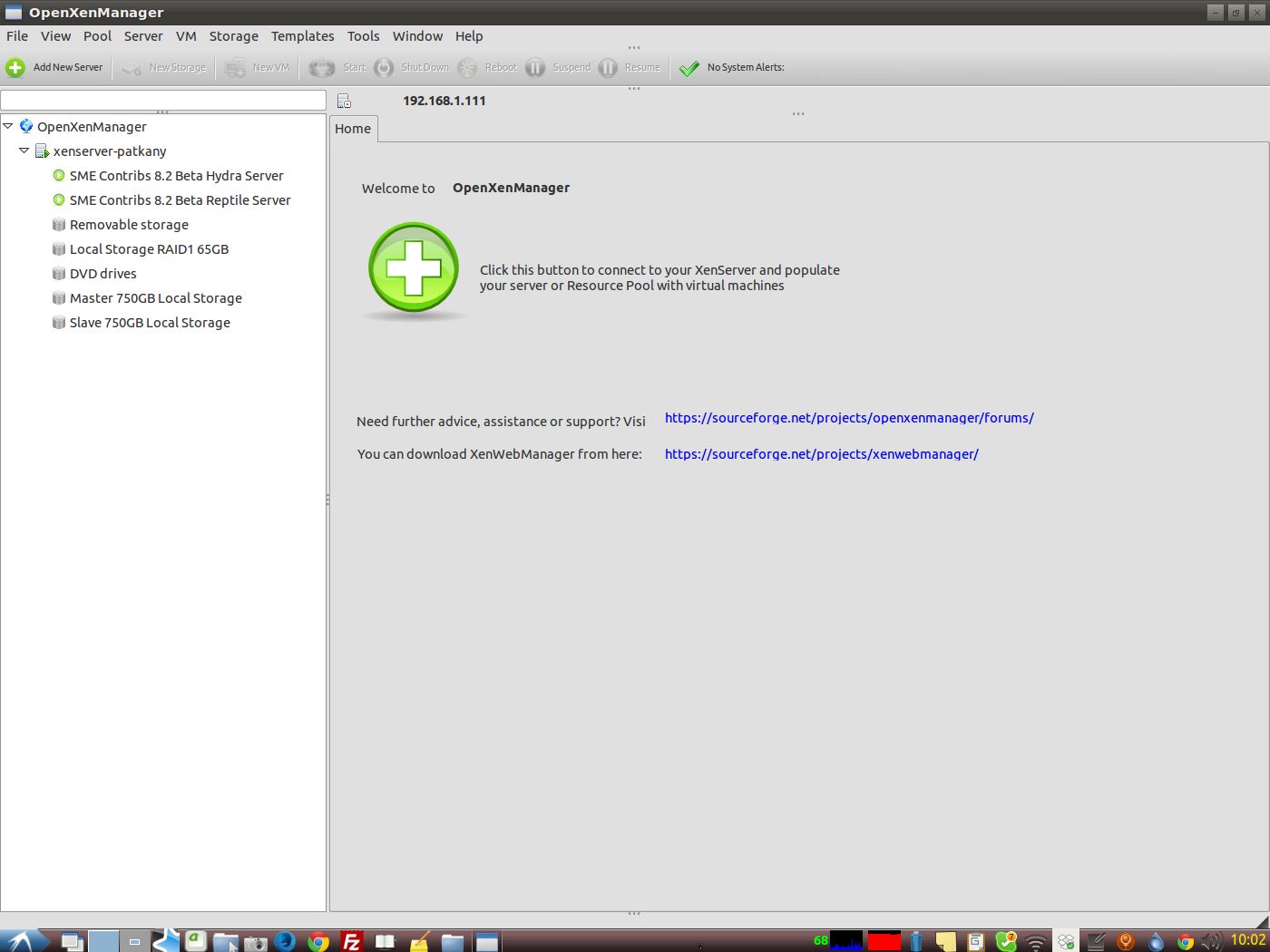Open the Help menu
This screenshot has width=1270, height=952.
point(469,36)
